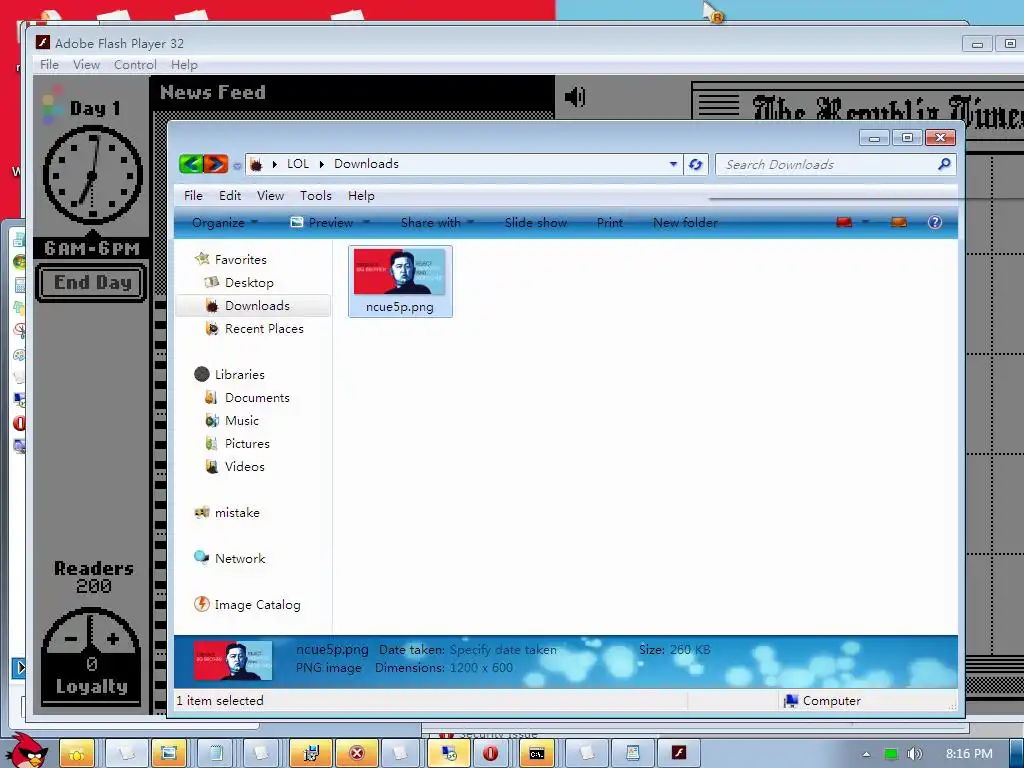Click Print in the Explorer toolbar
The height and width of the screenshot is (768, 1024).
point(610,223)
